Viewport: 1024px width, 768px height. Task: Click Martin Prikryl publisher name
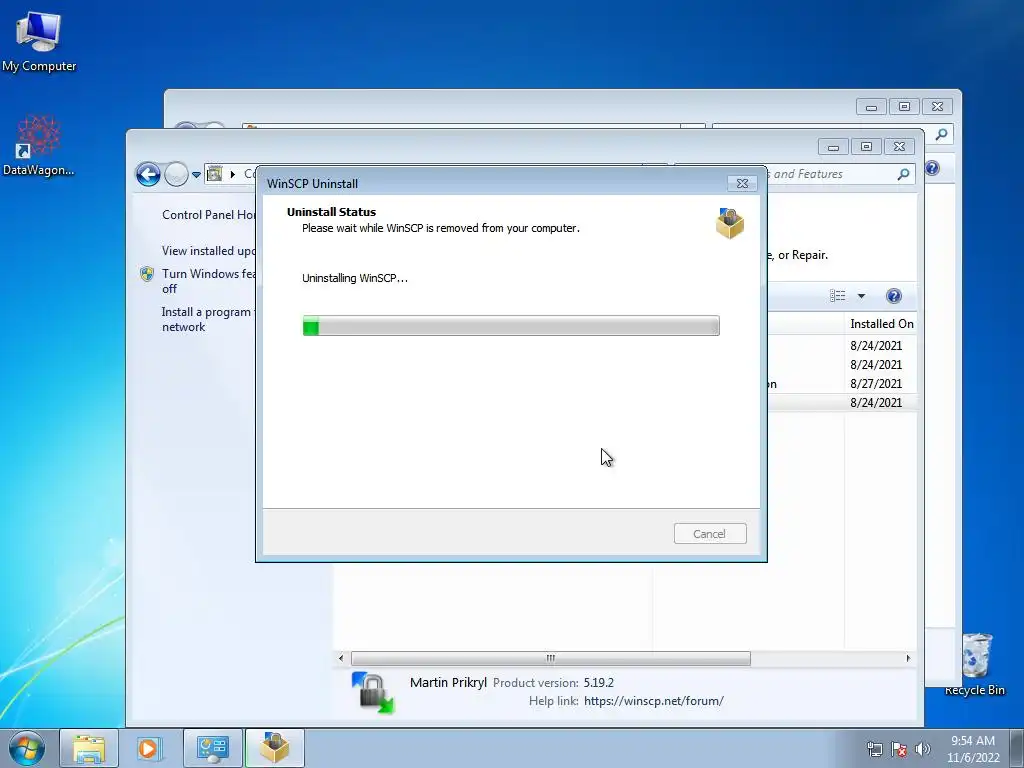pos(448,682)
